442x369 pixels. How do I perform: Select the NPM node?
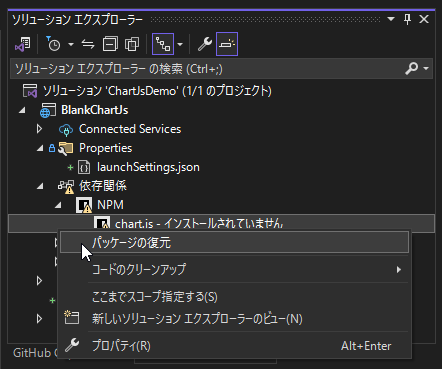click(110, 205)
